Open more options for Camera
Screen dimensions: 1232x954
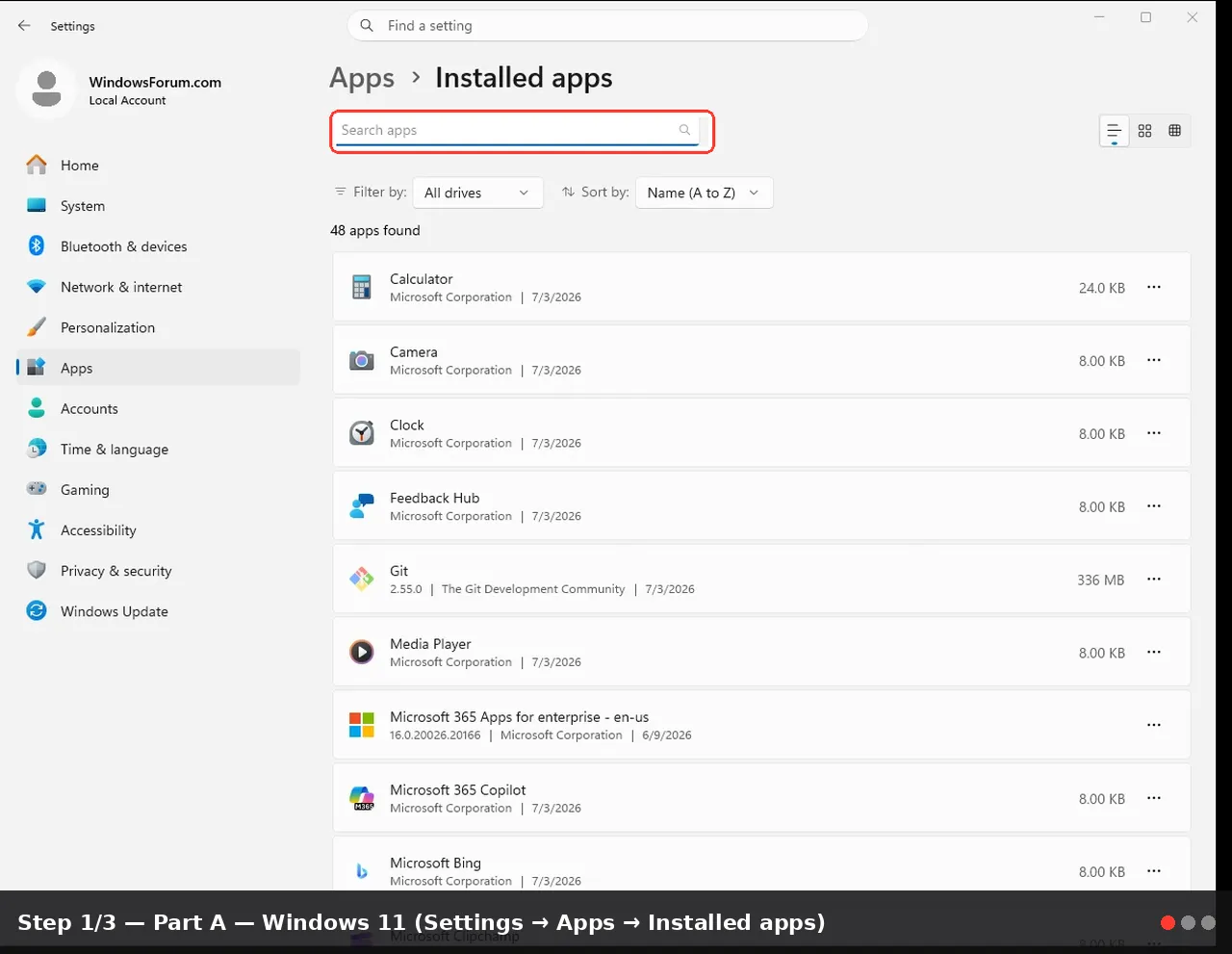pos(1154,360)
